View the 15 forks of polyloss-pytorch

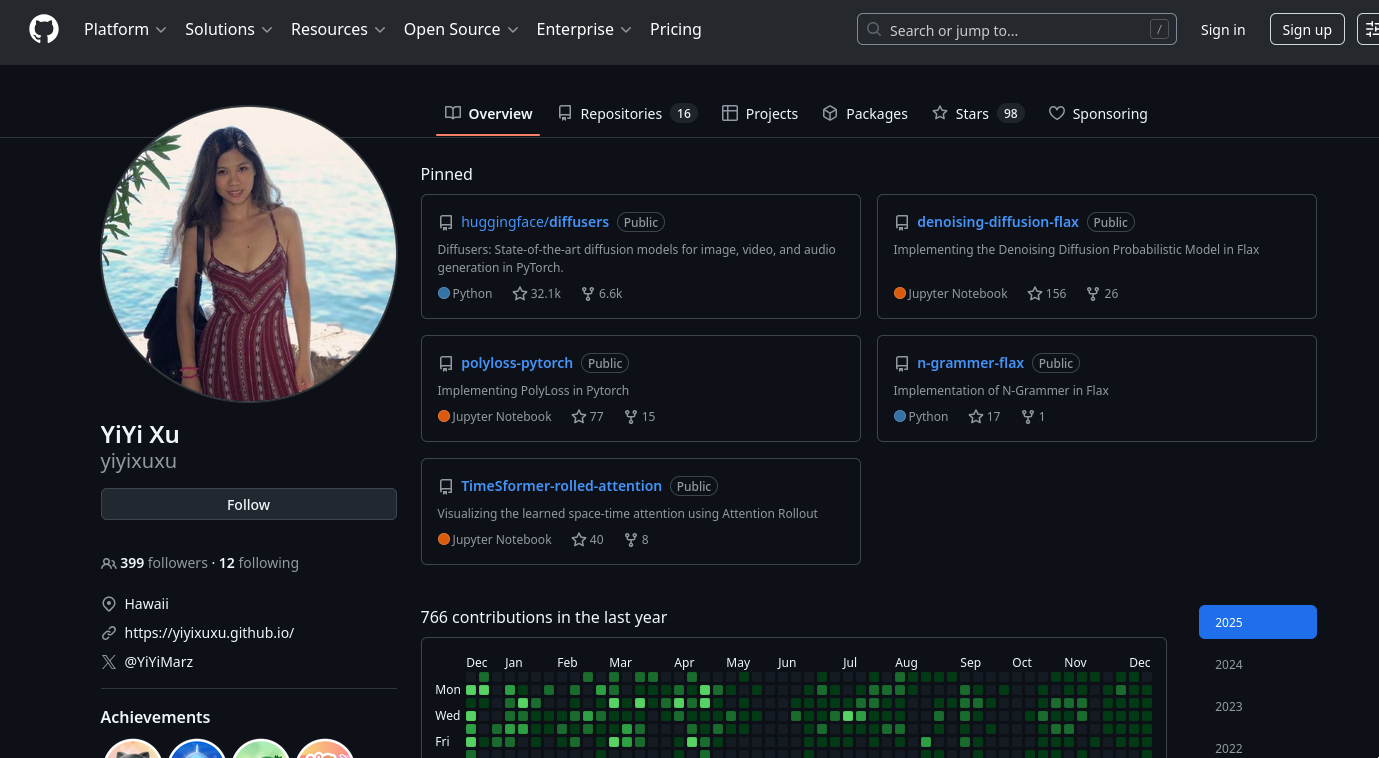640,416
